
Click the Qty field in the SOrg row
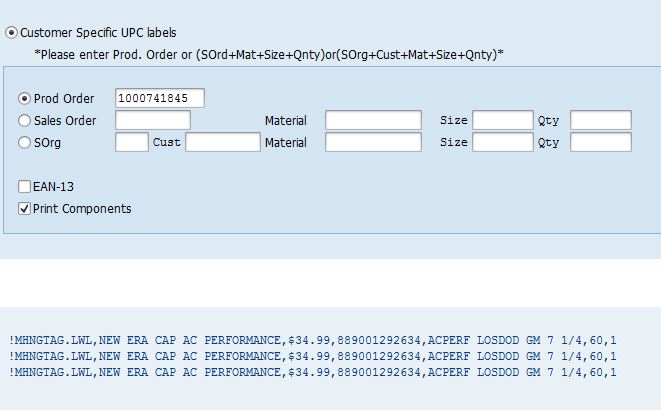click(600, 142)
